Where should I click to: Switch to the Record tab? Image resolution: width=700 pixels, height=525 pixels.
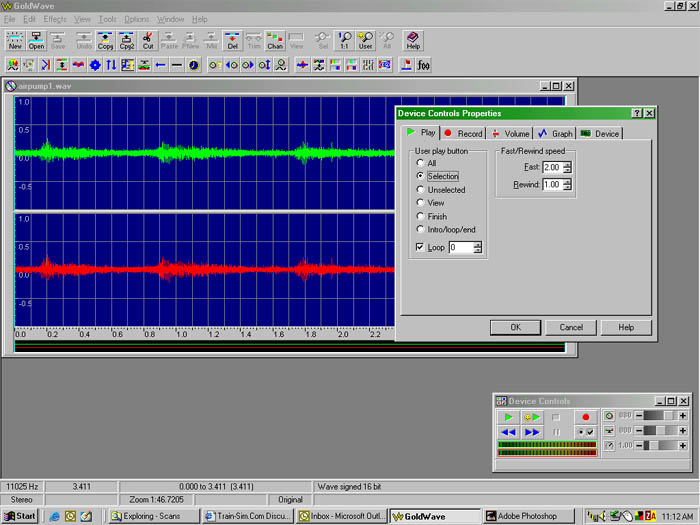[464, 133]
